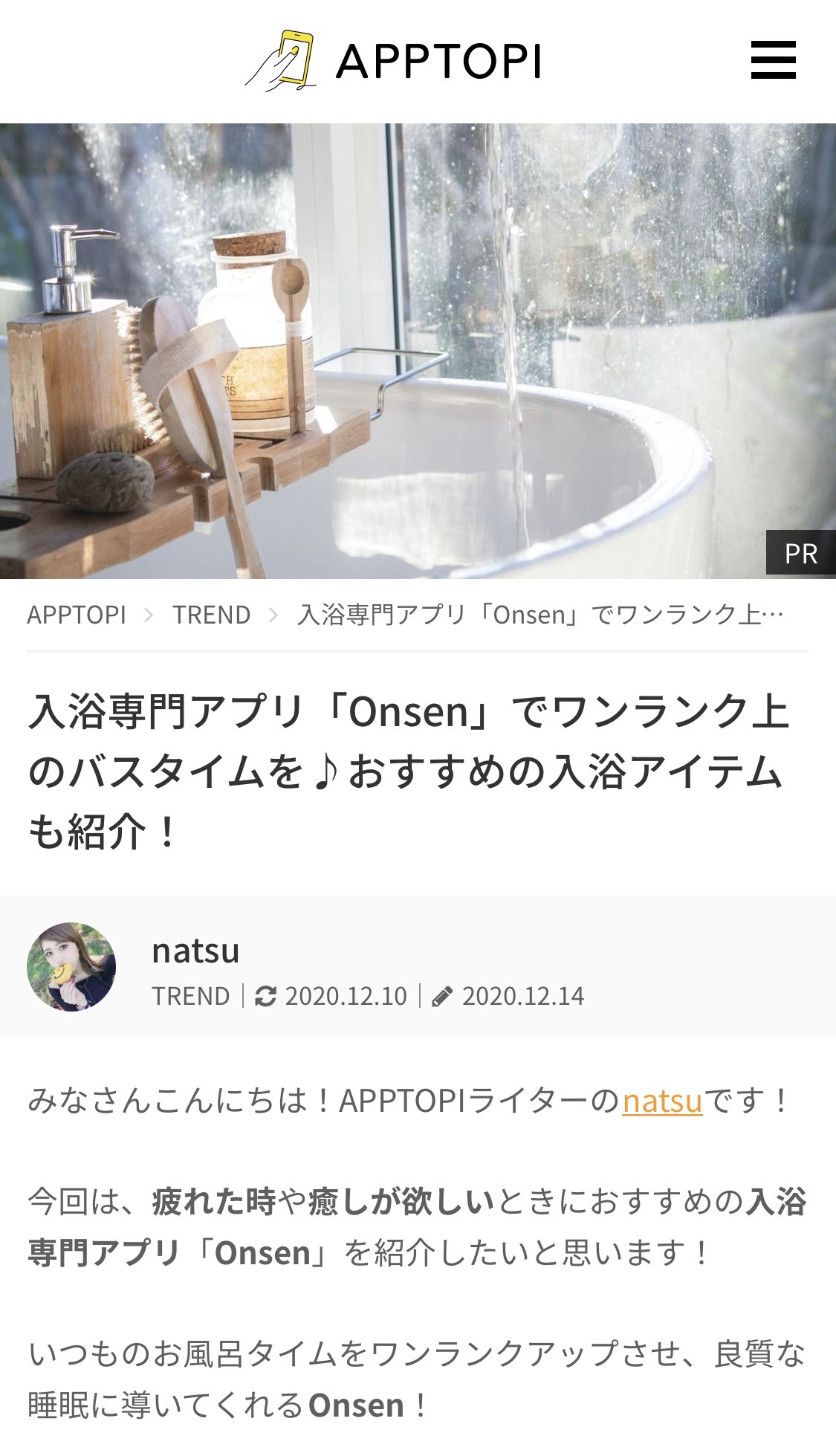Follow the orange natsu link in text
Image resolution: width=836 pixels, height=1456 pixels.
[x=663, y=1101]
